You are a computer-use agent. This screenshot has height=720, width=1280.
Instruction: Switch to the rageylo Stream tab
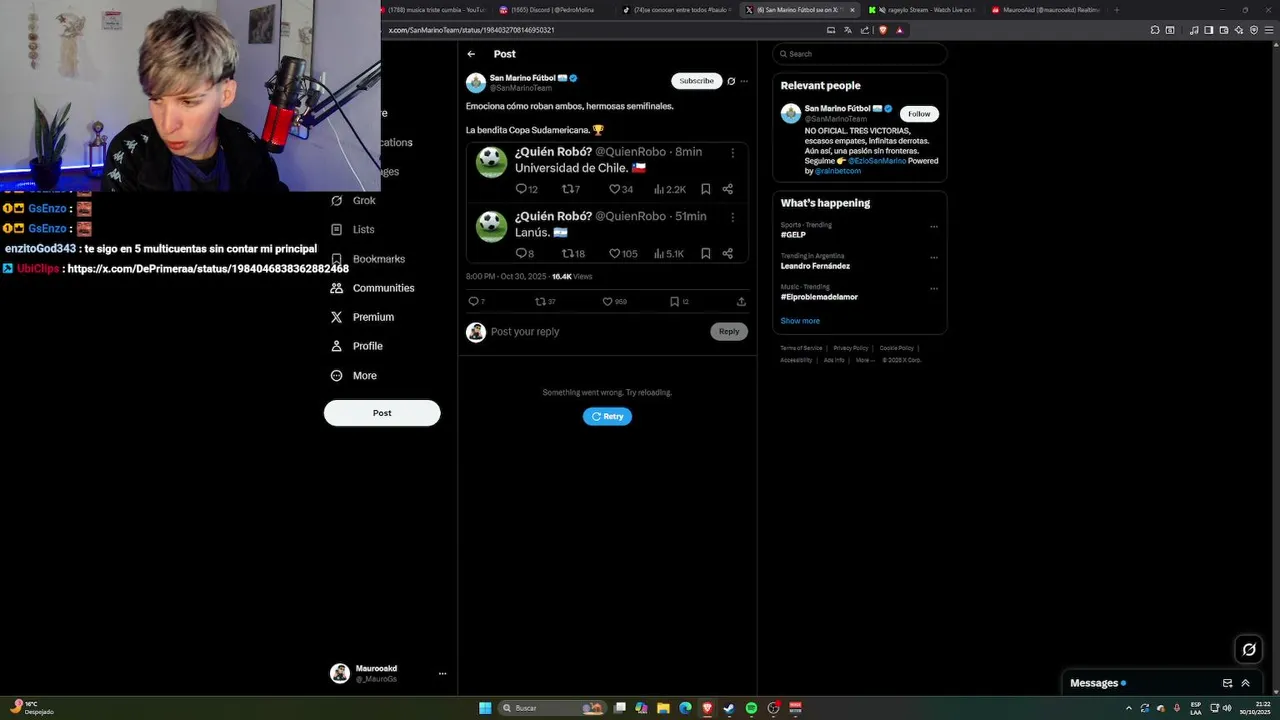(921, 10)
